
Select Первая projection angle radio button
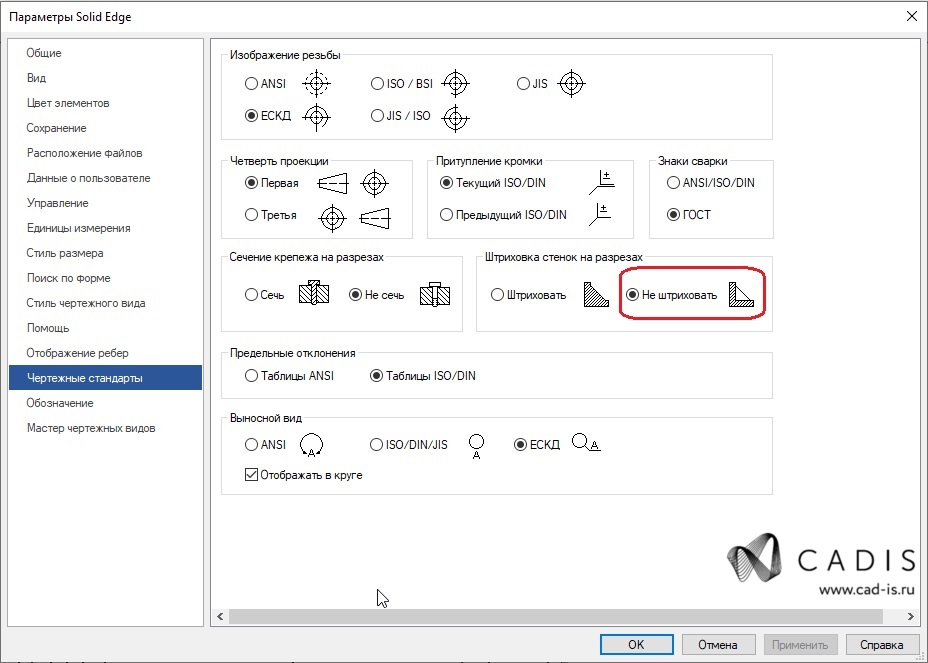[x=251, y=183]
